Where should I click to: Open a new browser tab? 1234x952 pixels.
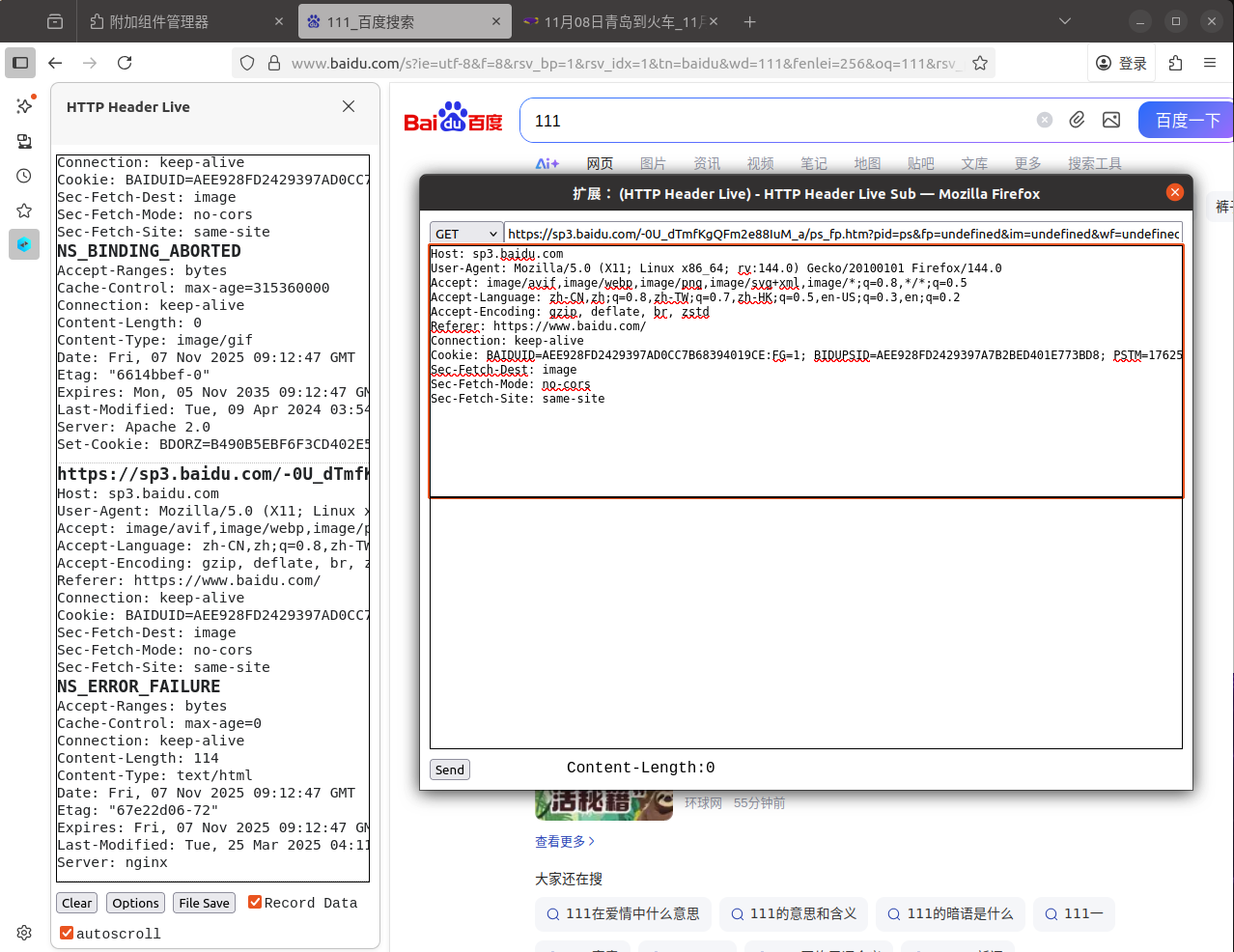point(750,21)
